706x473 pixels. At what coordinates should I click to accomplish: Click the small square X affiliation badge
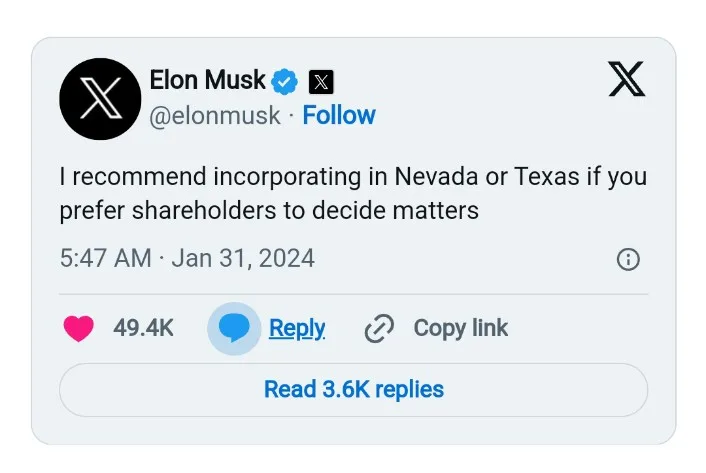(321, 81)
